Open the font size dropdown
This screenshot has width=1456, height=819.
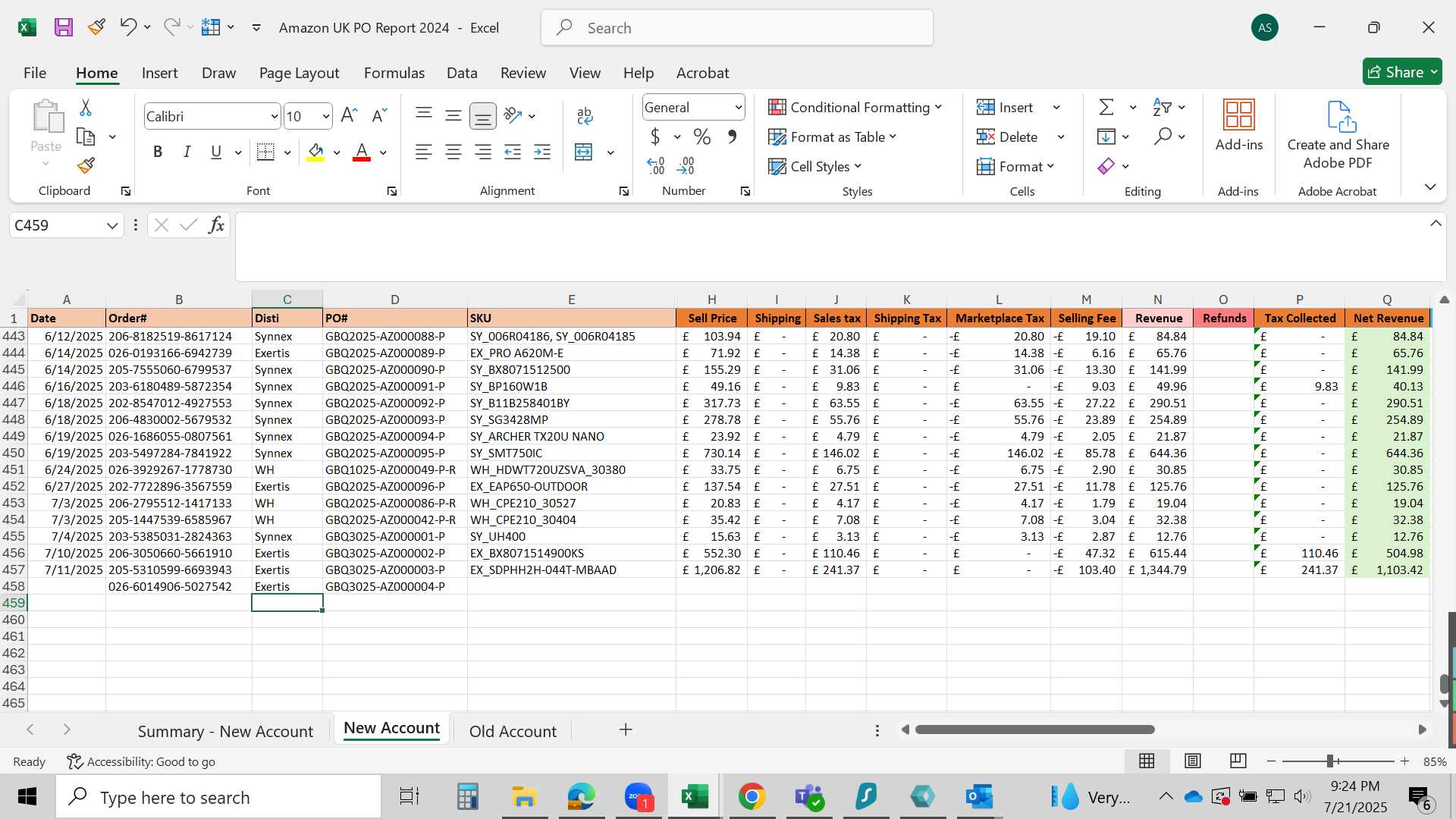[326, 117]
